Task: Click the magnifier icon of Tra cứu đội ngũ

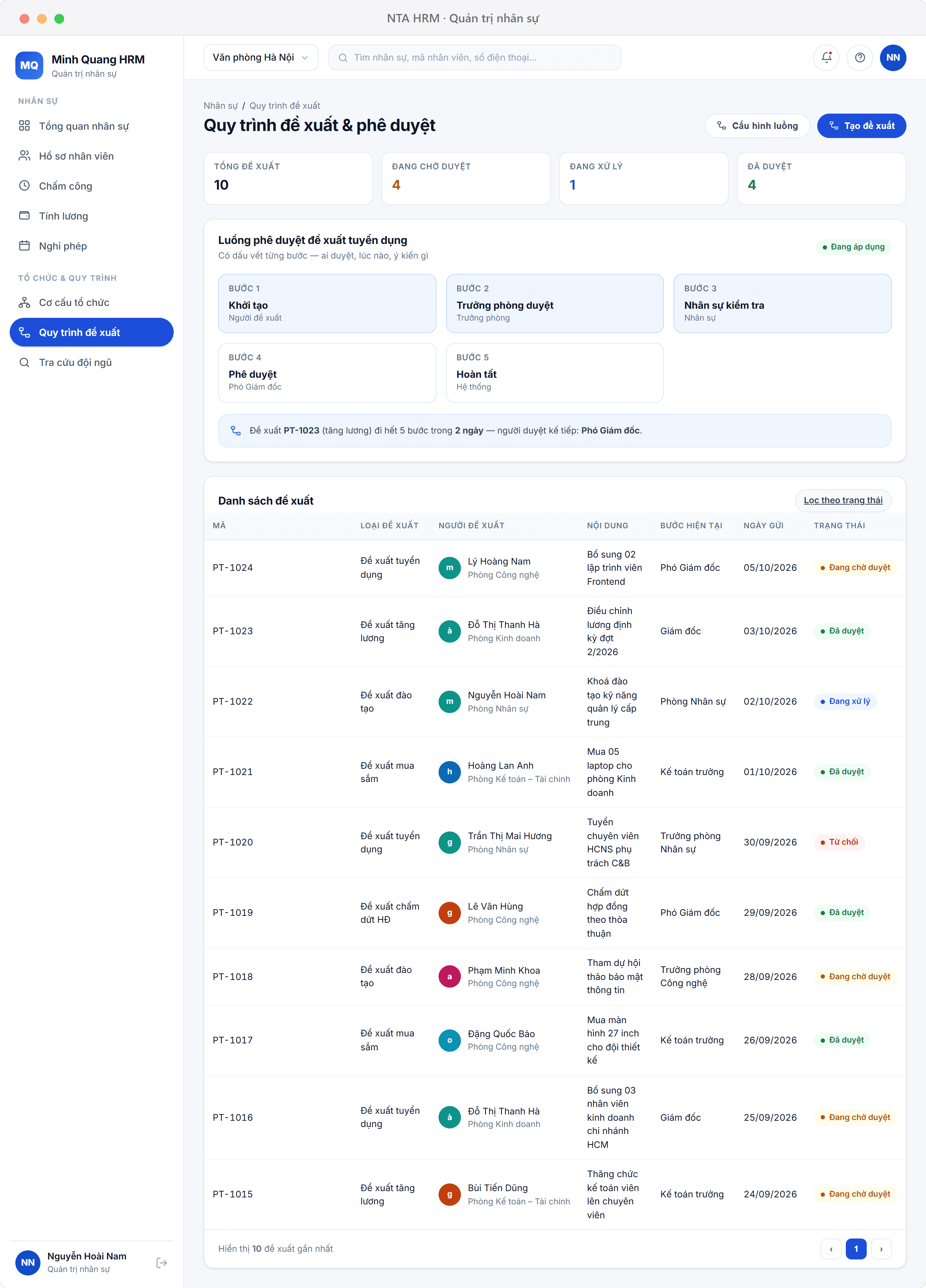Action: pos(24,362)
